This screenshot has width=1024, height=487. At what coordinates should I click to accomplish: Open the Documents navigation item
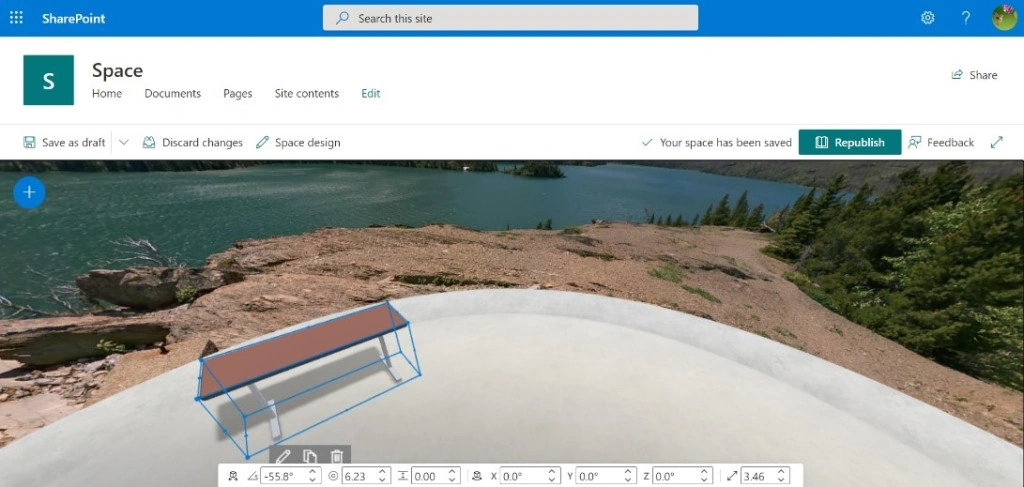coord(172,93)
